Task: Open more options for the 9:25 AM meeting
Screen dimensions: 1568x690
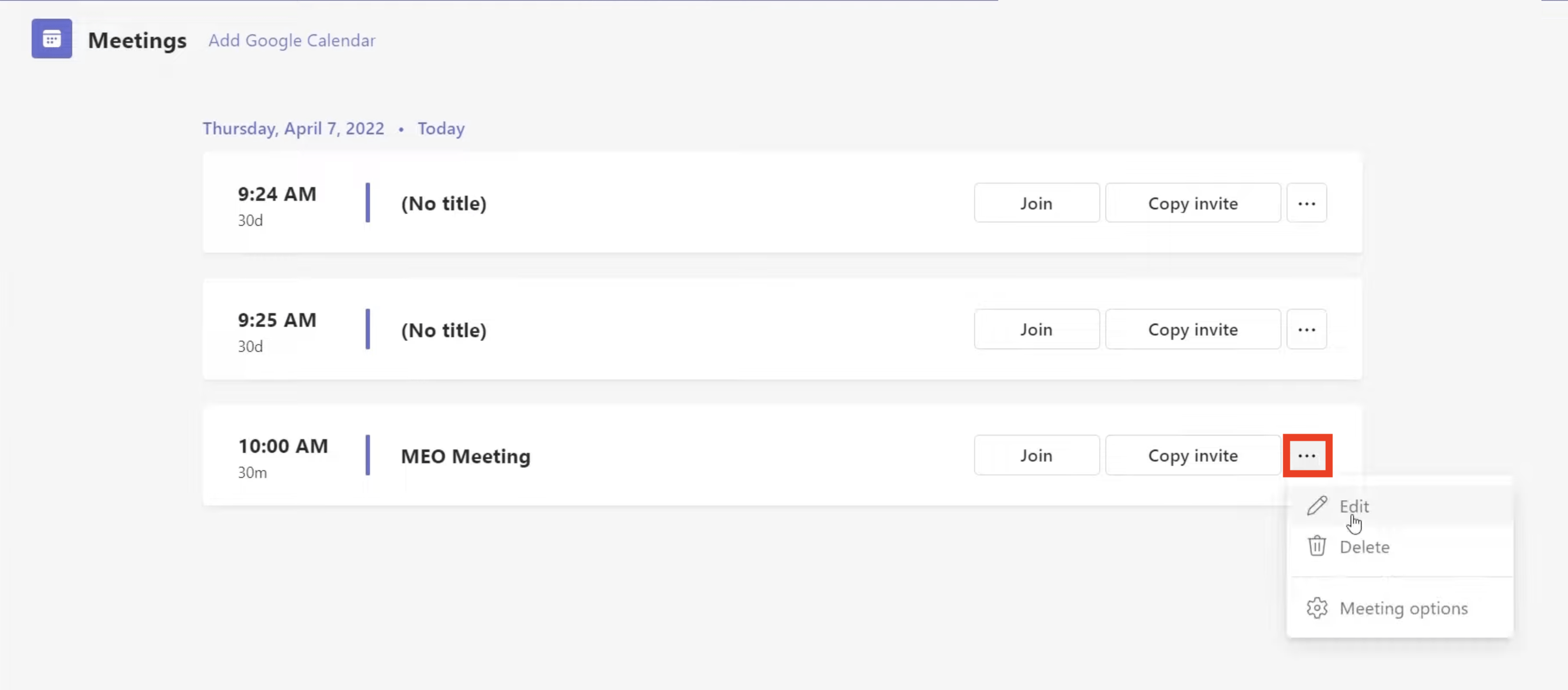Action: pos(1306,329)
